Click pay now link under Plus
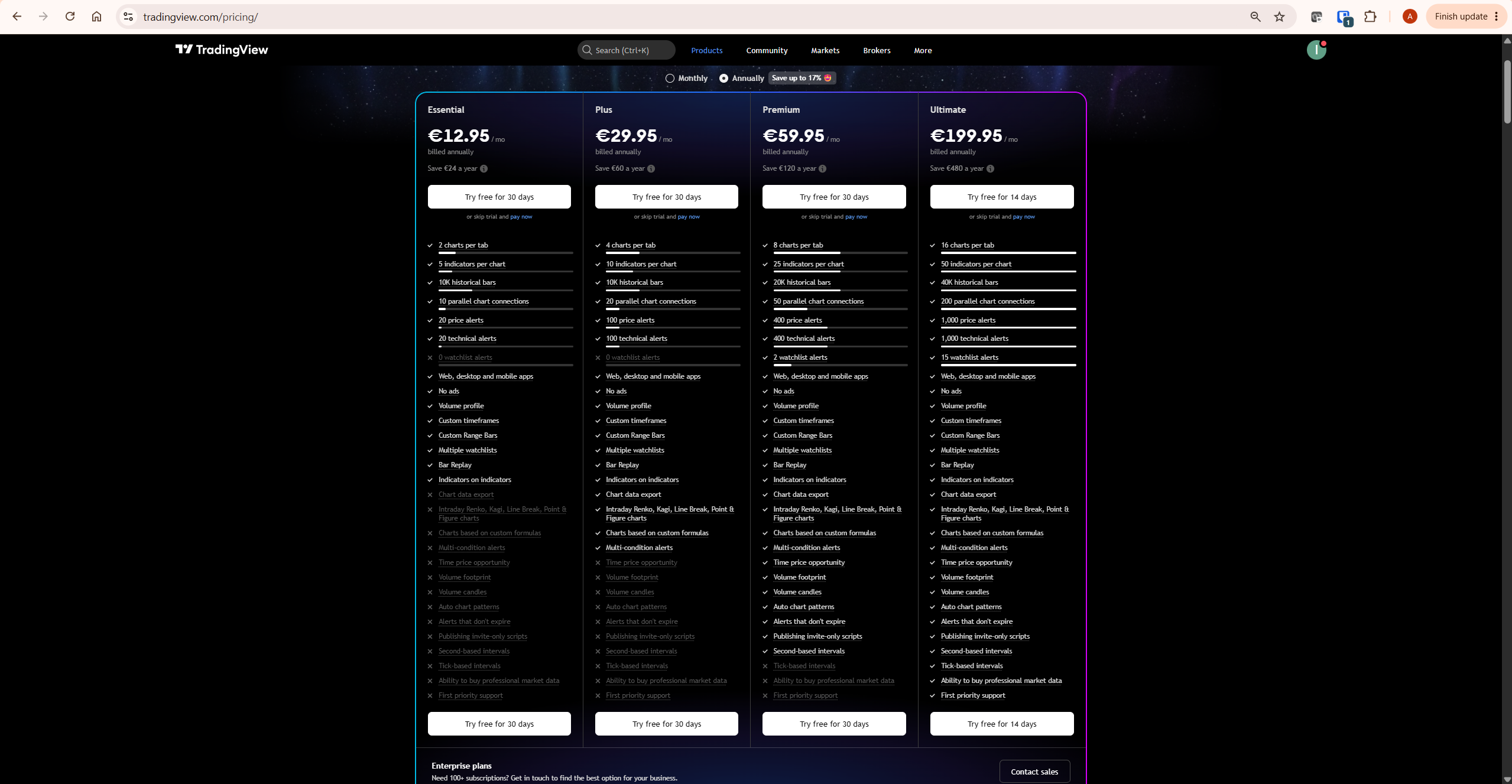 pos(688,217)
